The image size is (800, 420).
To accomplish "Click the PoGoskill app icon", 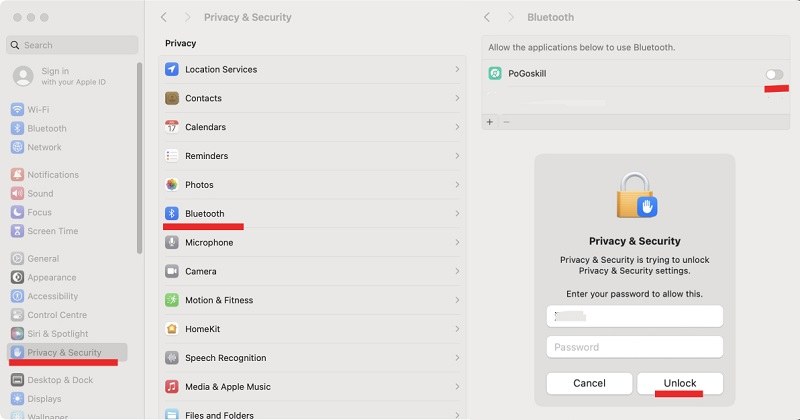I will [495, 74].
